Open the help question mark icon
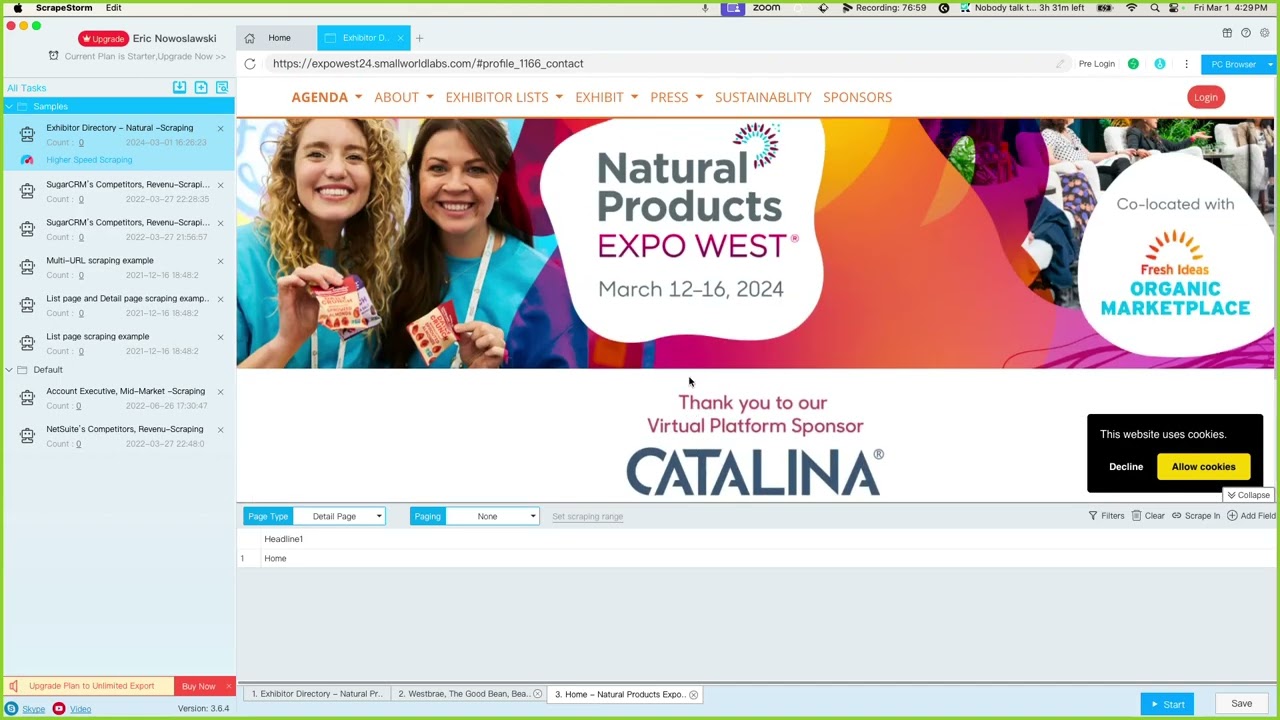1280x720 pixels. pos(1246,33)
